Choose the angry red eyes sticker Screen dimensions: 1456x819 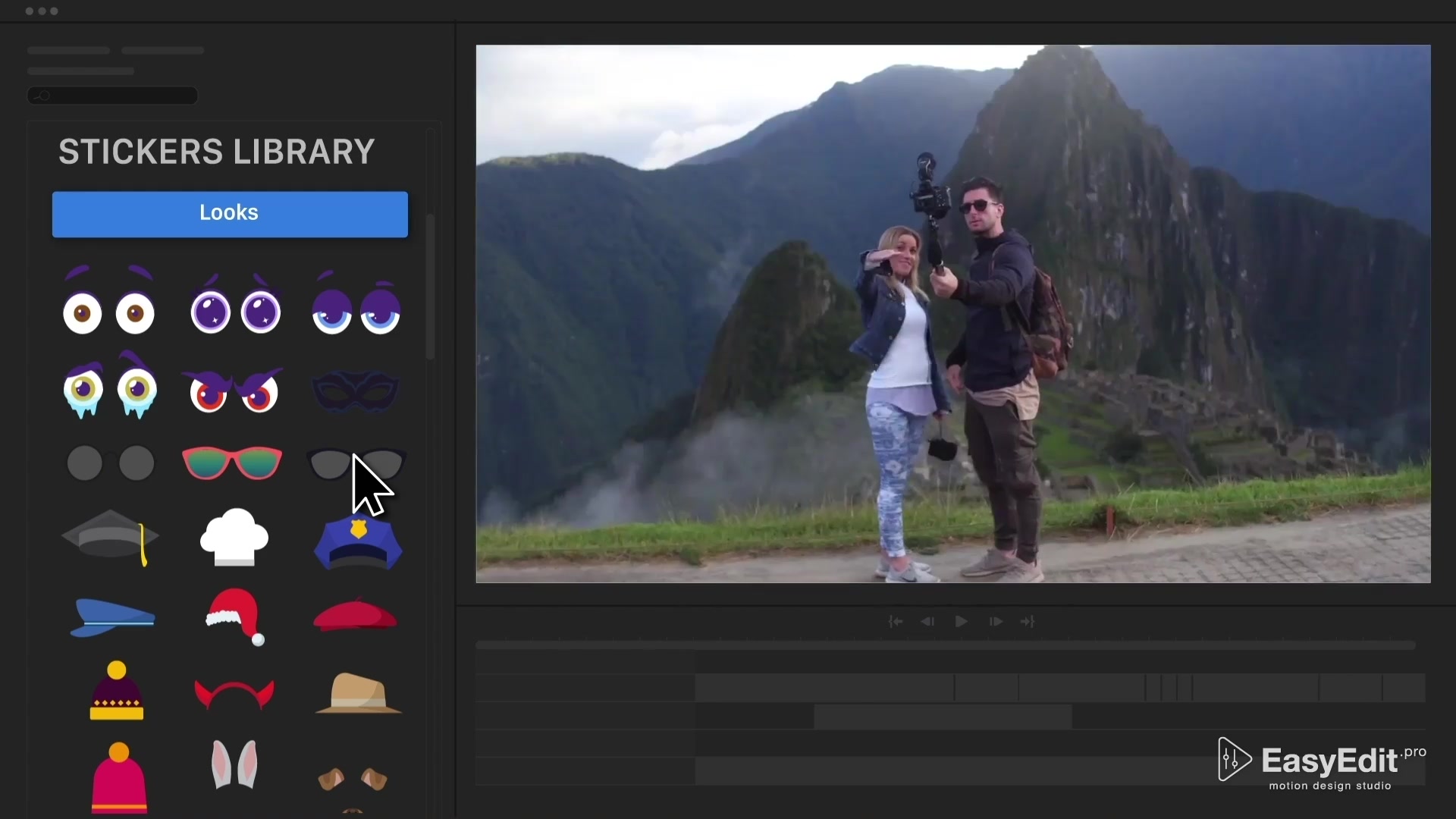[232, 390]
